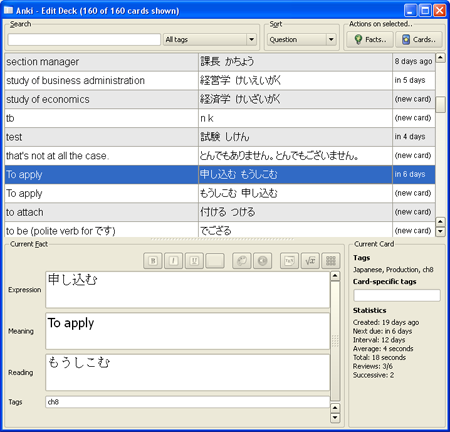Click the add audio icon
Image resolution: width=450 pixels, height=432 pixels.
pyautogui.click(x=262, y=261)
